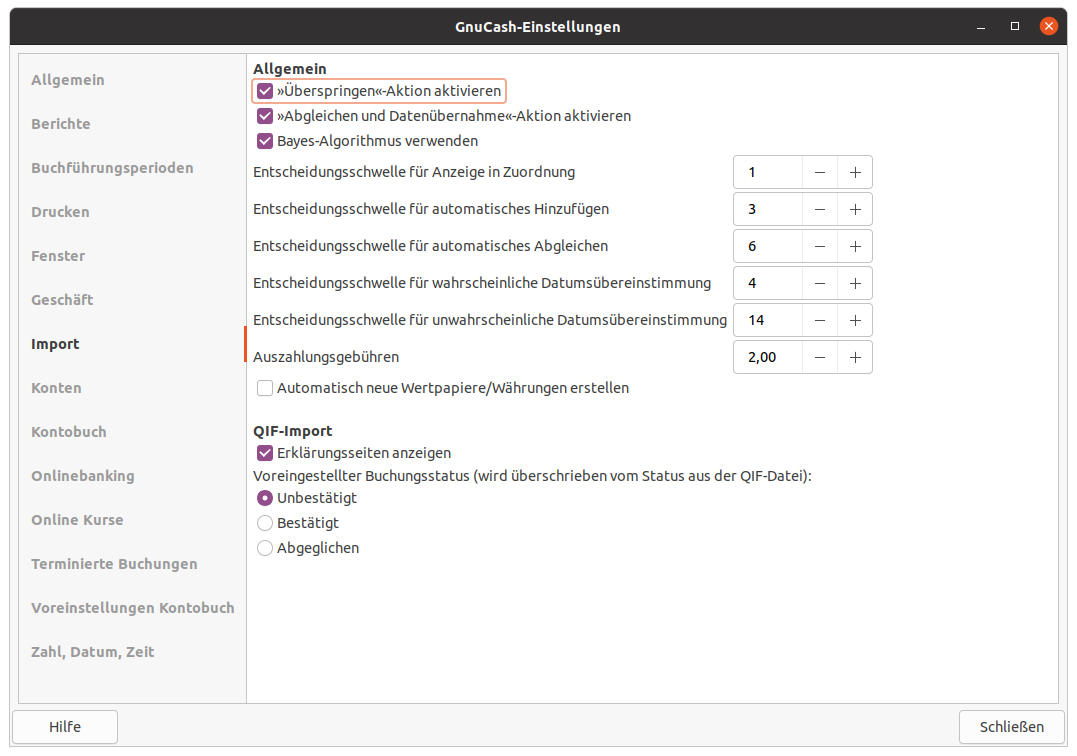Viewport: 1077px width, 756px height.
Task: Increase unwahrscheinliche Datumsübereinstimmung threshold
Action: click(x=855, y=320)
